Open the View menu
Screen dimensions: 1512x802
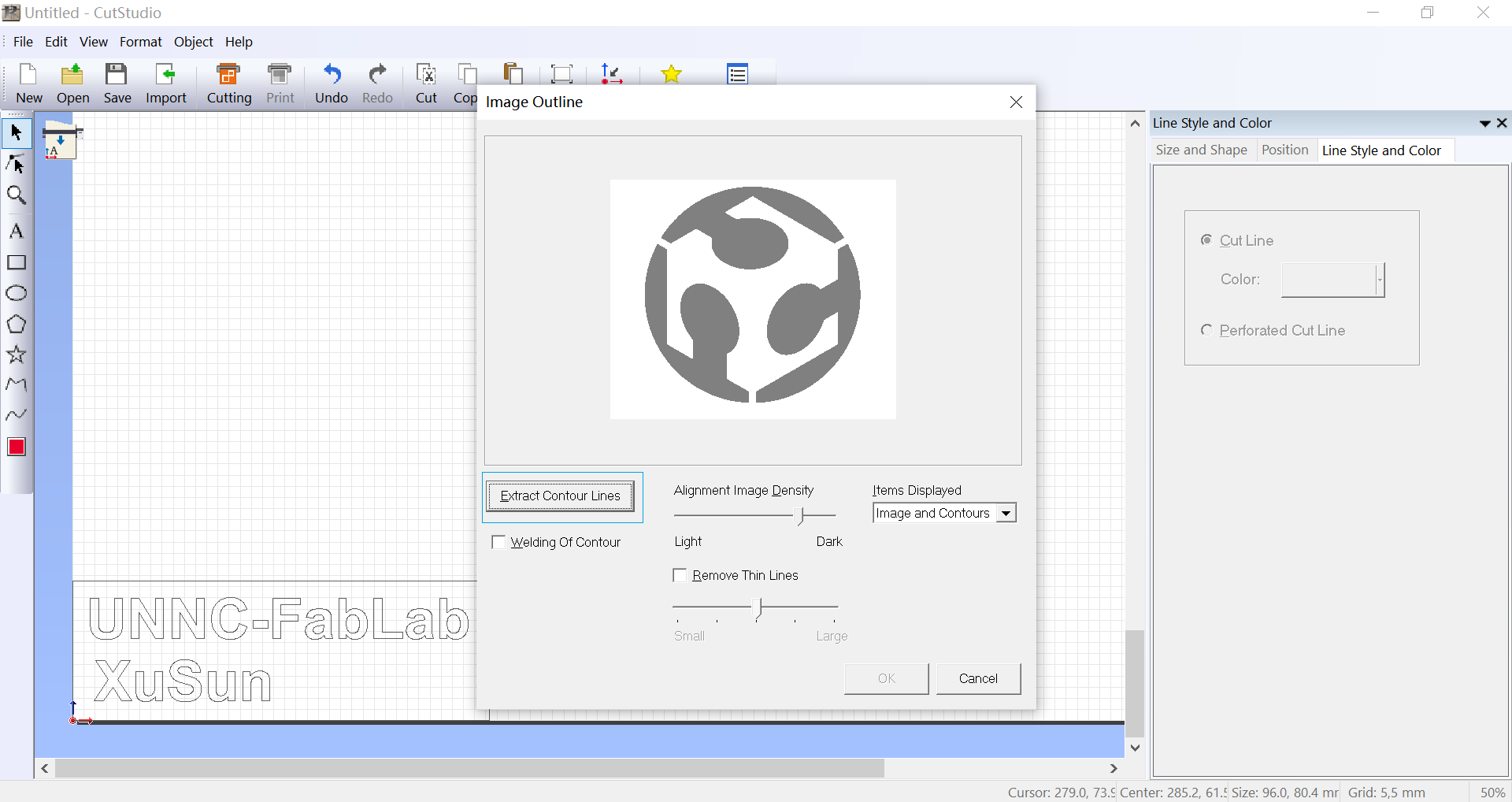(x=94, y=42)
